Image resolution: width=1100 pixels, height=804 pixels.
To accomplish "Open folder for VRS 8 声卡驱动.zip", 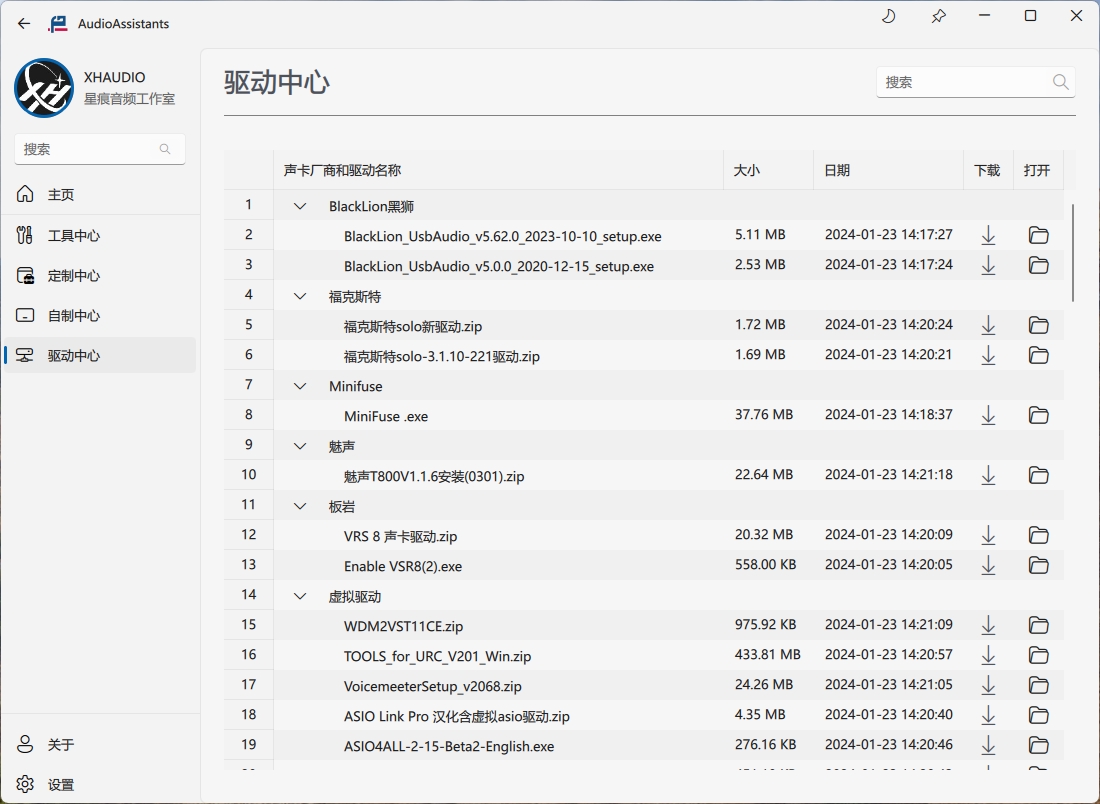I will click(x=1038, y=536).
